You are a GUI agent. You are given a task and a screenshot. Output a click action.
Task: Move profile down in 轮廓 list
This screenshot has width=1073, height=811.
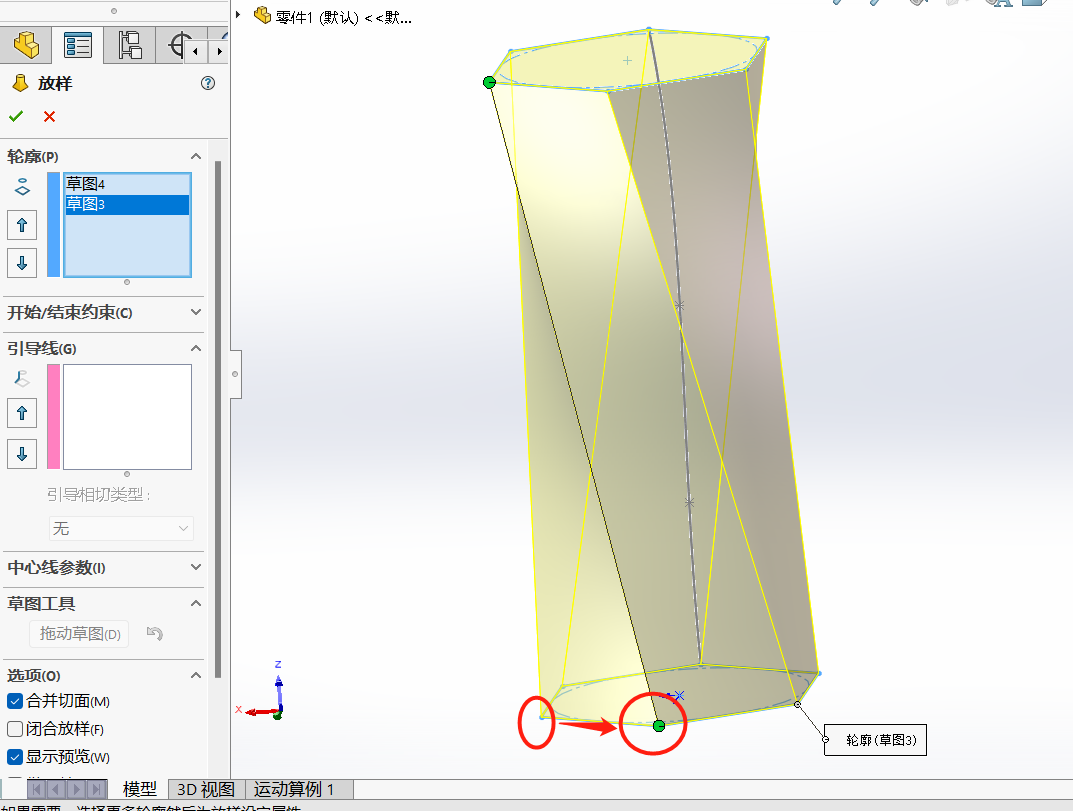[22, 263]
